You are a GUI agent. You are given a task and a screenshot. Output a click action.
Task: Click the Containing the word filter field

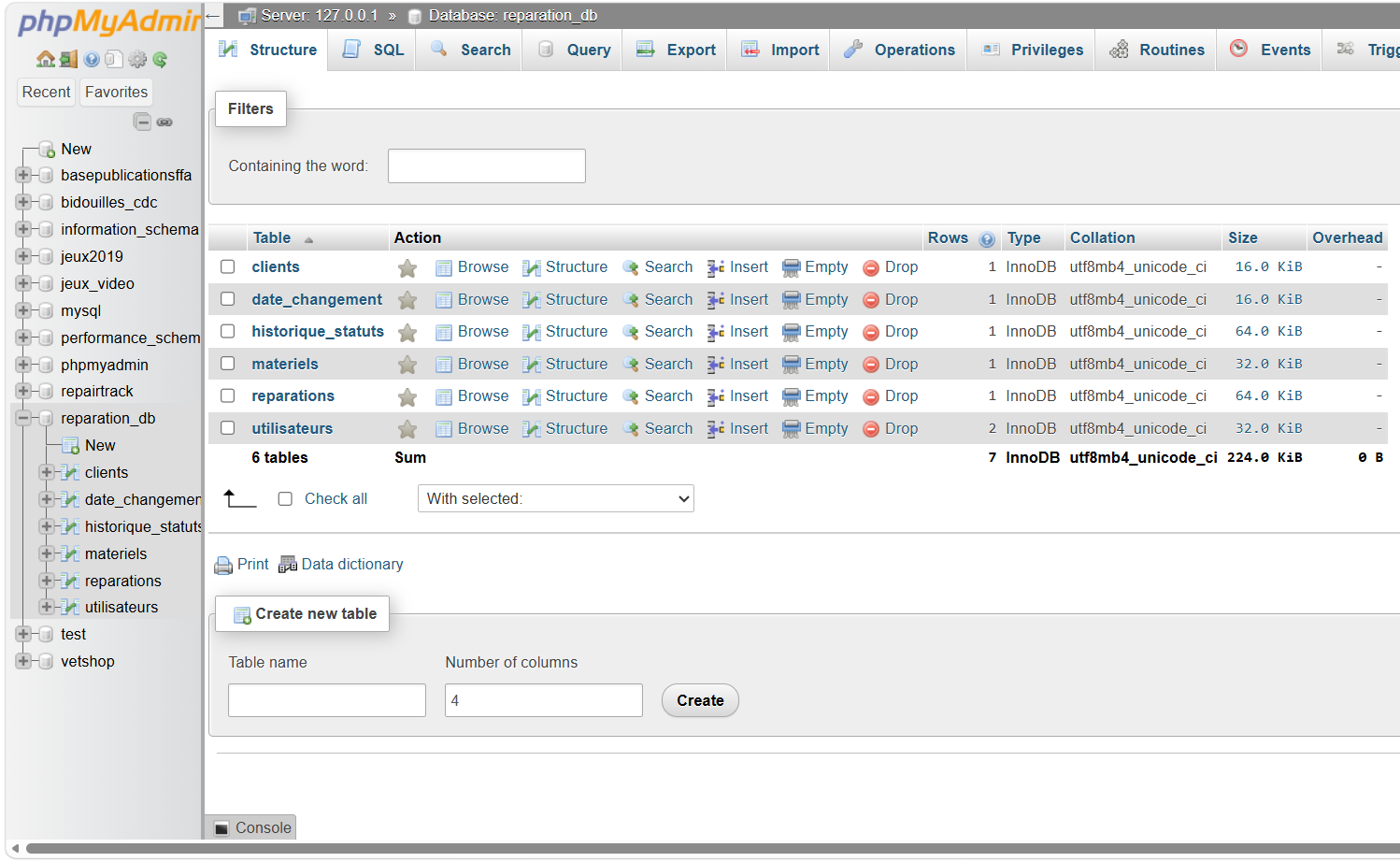click(x=487, y=165)
